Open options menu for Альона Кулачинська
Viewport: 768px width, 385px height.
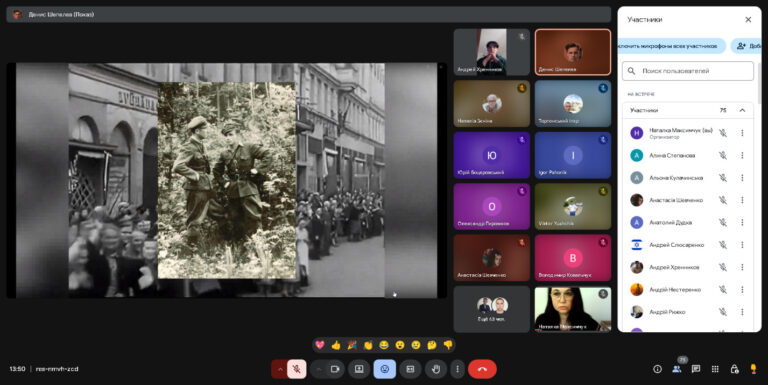742,178
